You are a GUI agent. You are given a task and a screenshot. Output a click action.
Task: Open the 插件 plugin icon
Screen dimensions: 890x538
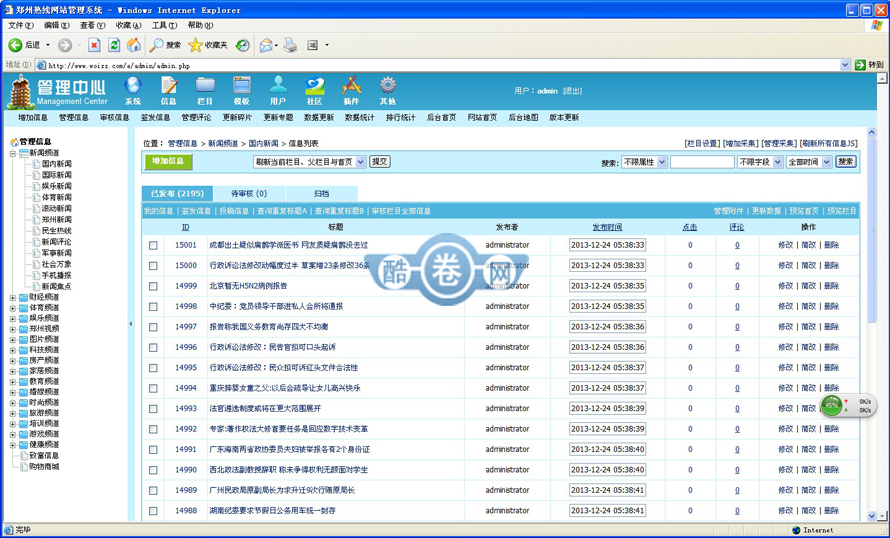(351, 86)
